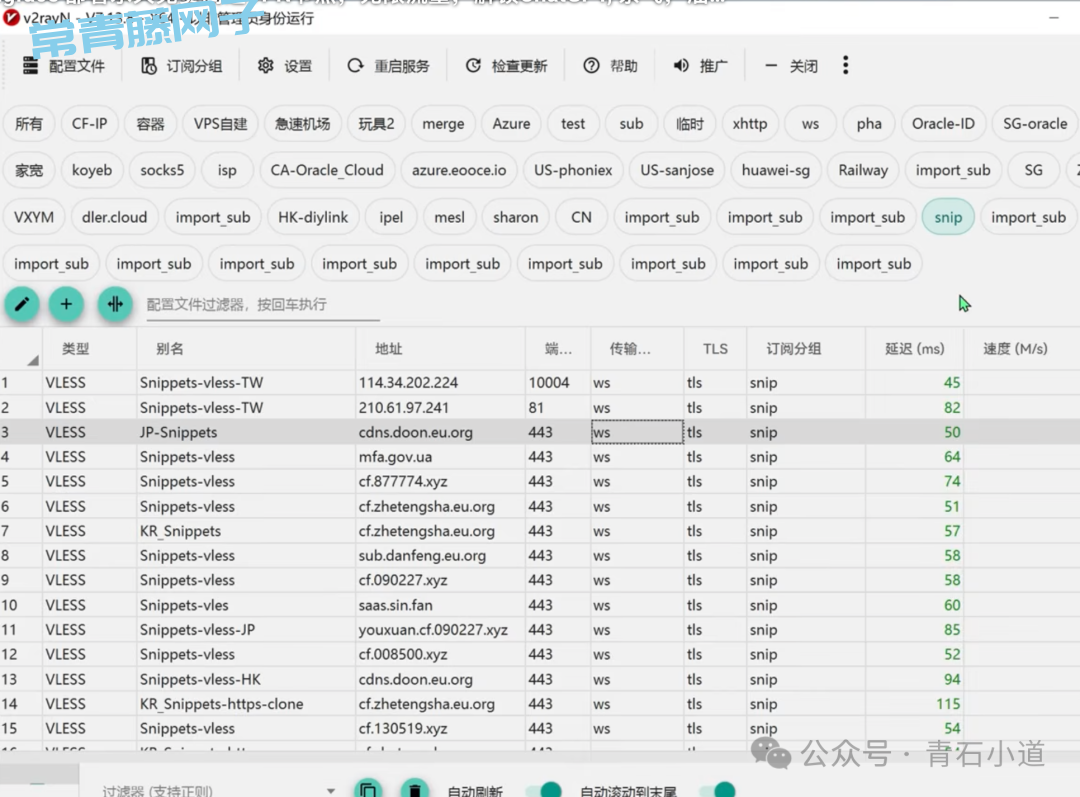The image size is (1080, 797).
Task: Click the 配置文件过滤器 filter input field
Action: (x=262, y=304)
